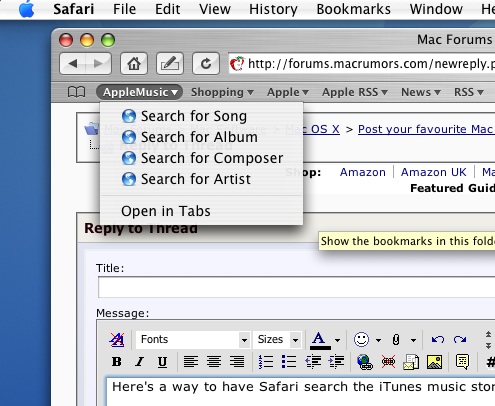Wrap quote tags with the speech bubble icon
495x406 pixels.
click(x=462, y=362)
